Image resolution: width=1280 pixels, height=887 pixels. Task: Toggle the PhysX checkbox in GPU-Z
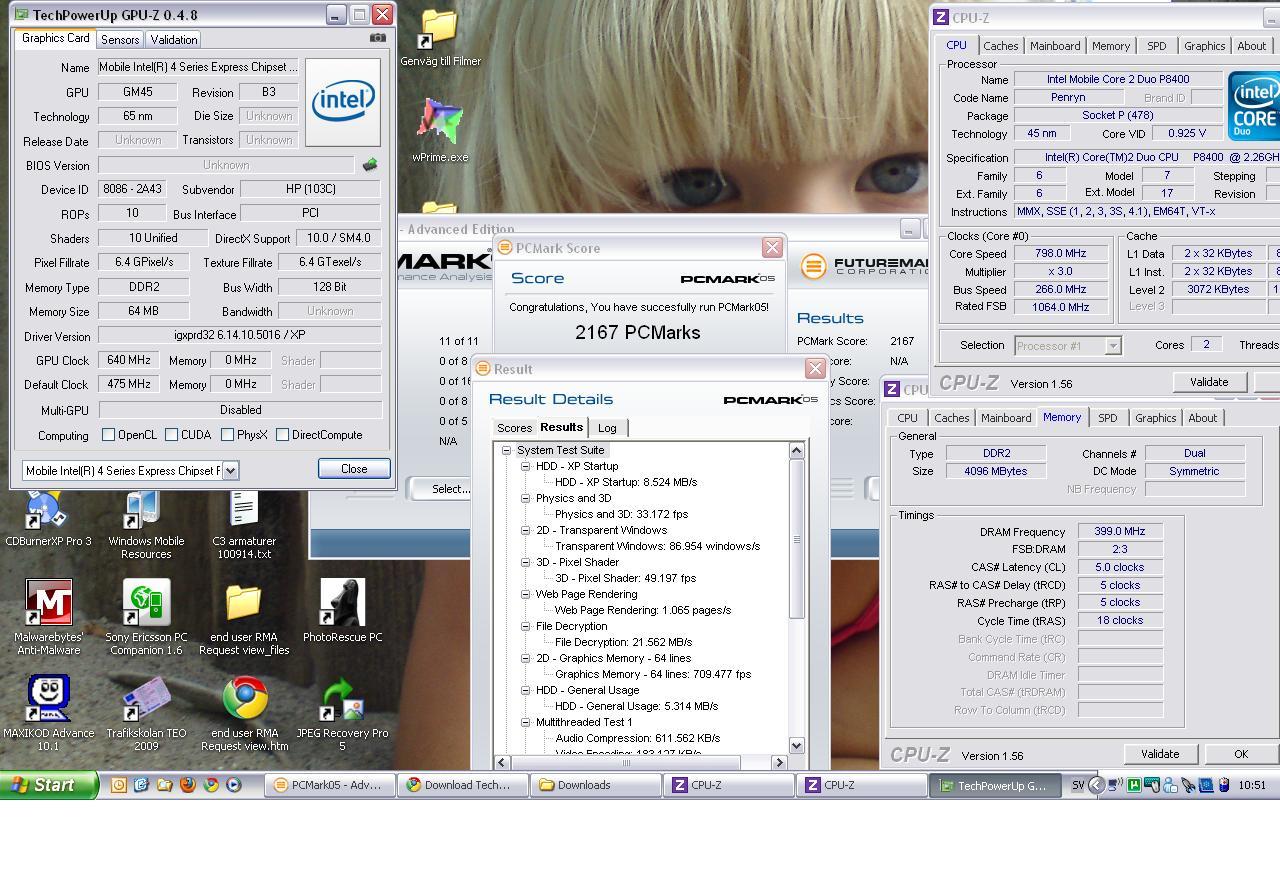click(227, 435)
